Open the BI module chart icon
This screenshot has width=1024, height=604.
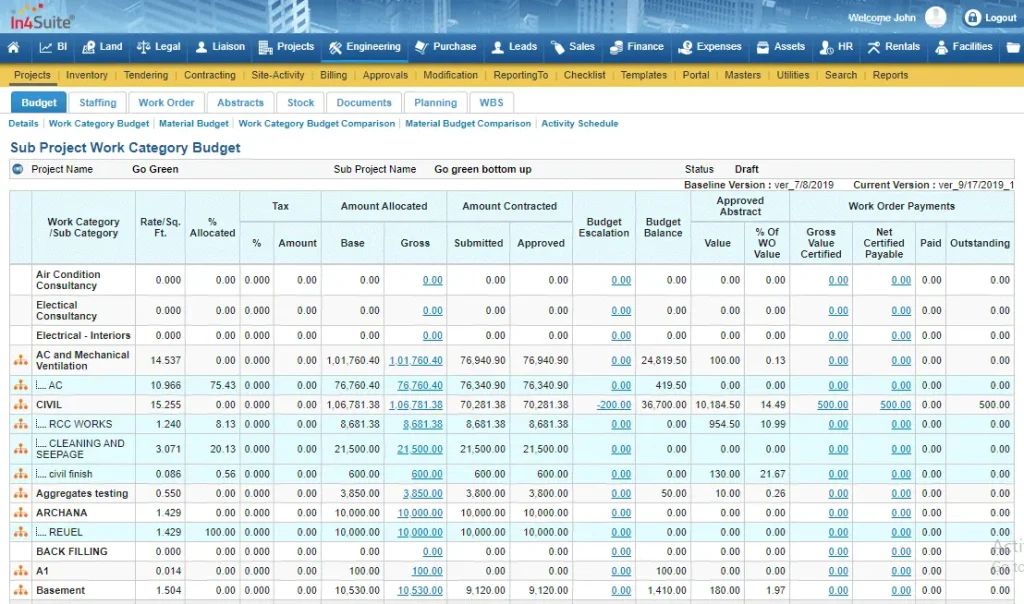click(46, 47)
